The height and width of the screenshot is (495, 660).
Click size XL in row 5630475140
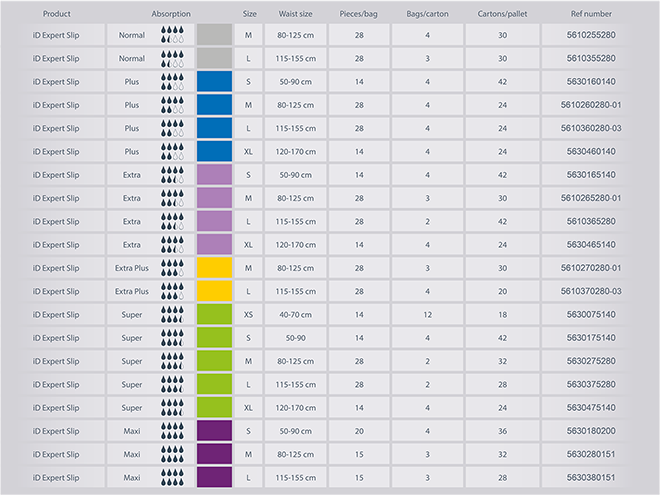pos(248,407)
